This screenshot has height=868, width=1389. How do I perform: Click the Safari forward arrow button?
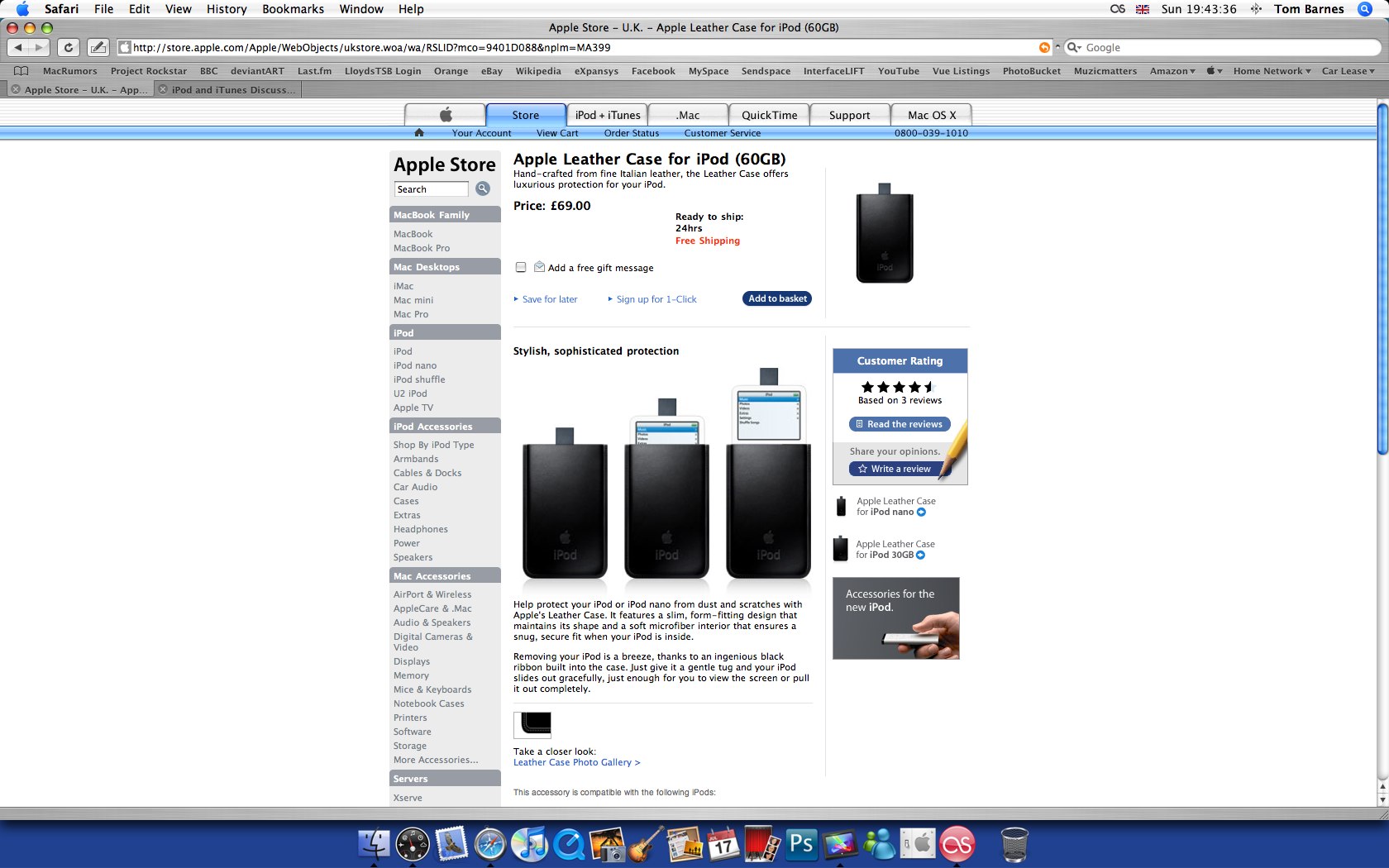click(39, 47)
